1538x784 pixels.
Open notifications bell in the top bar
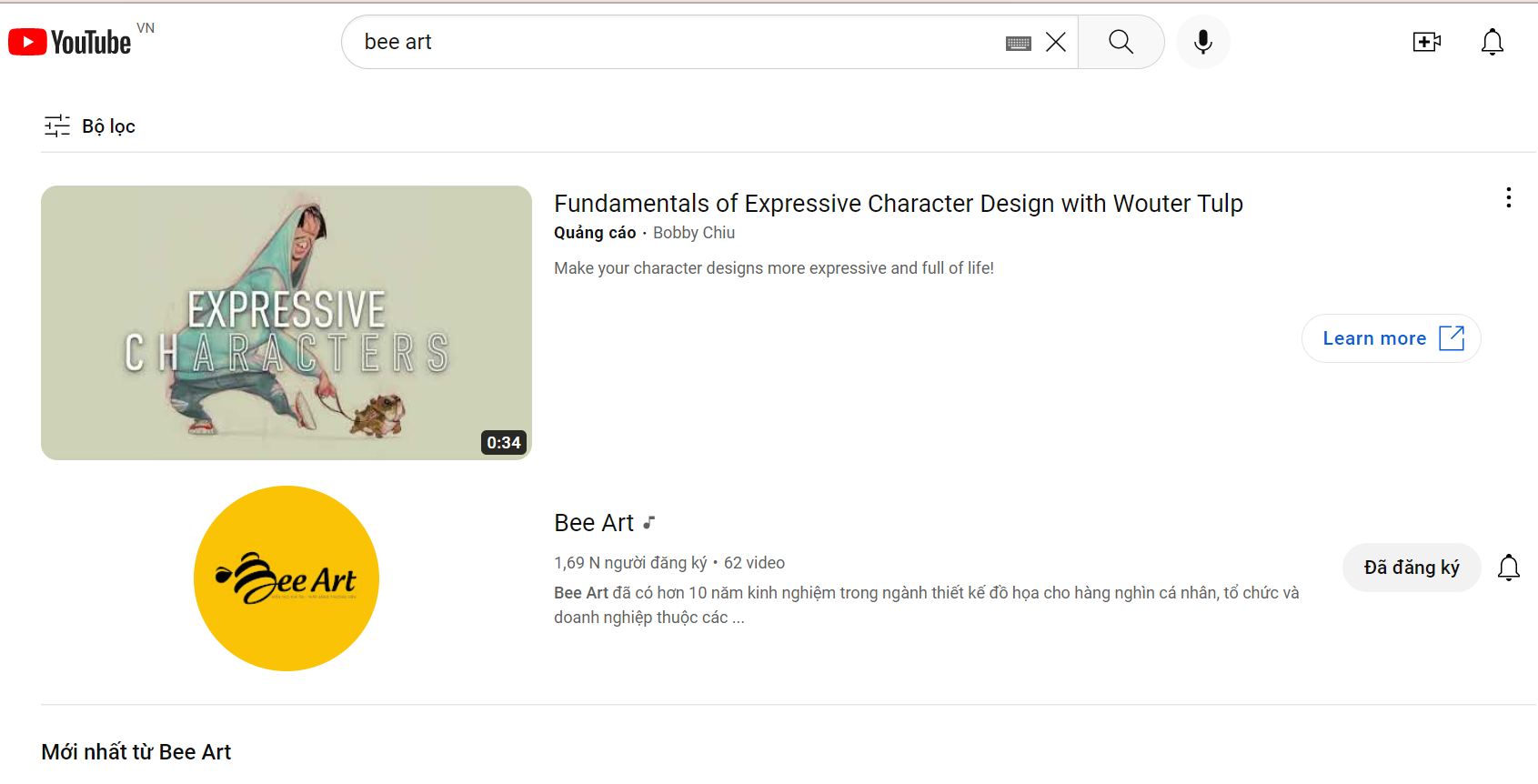[x=1493, y=42]
